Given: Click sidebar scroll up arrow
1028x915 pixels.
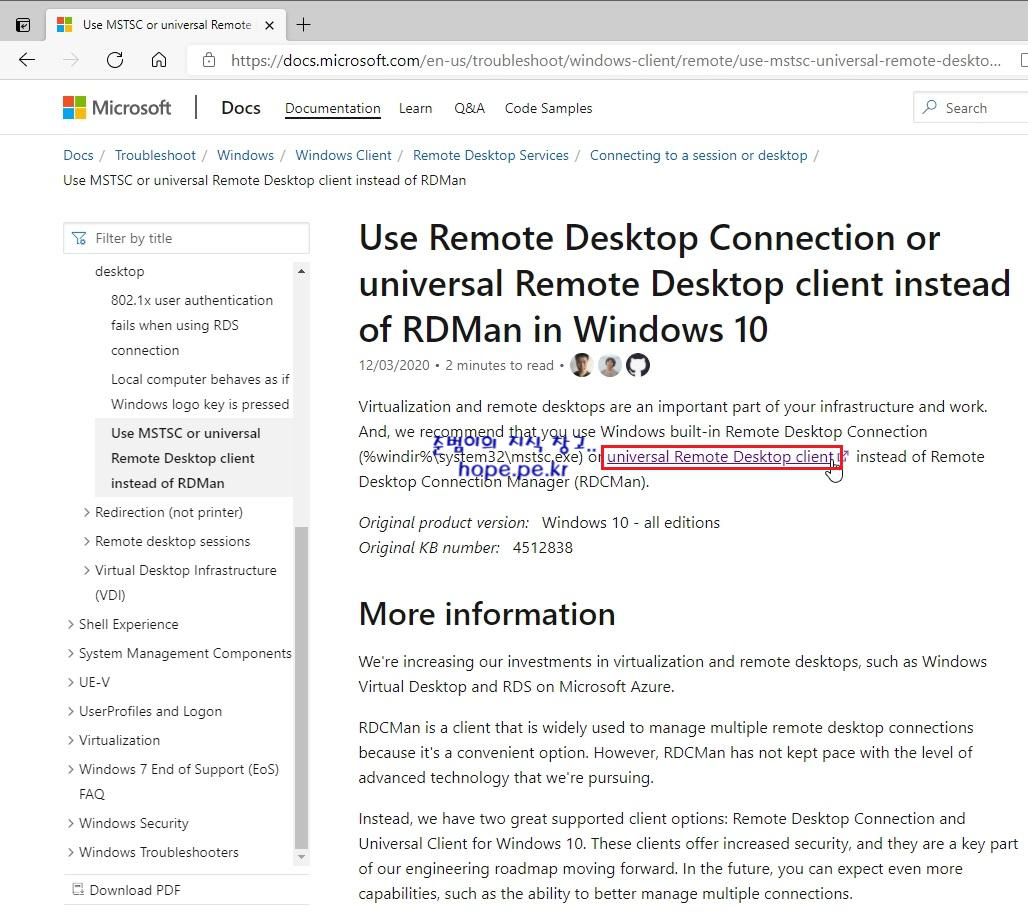Looking at the screenshot, I should coord(301,271).
